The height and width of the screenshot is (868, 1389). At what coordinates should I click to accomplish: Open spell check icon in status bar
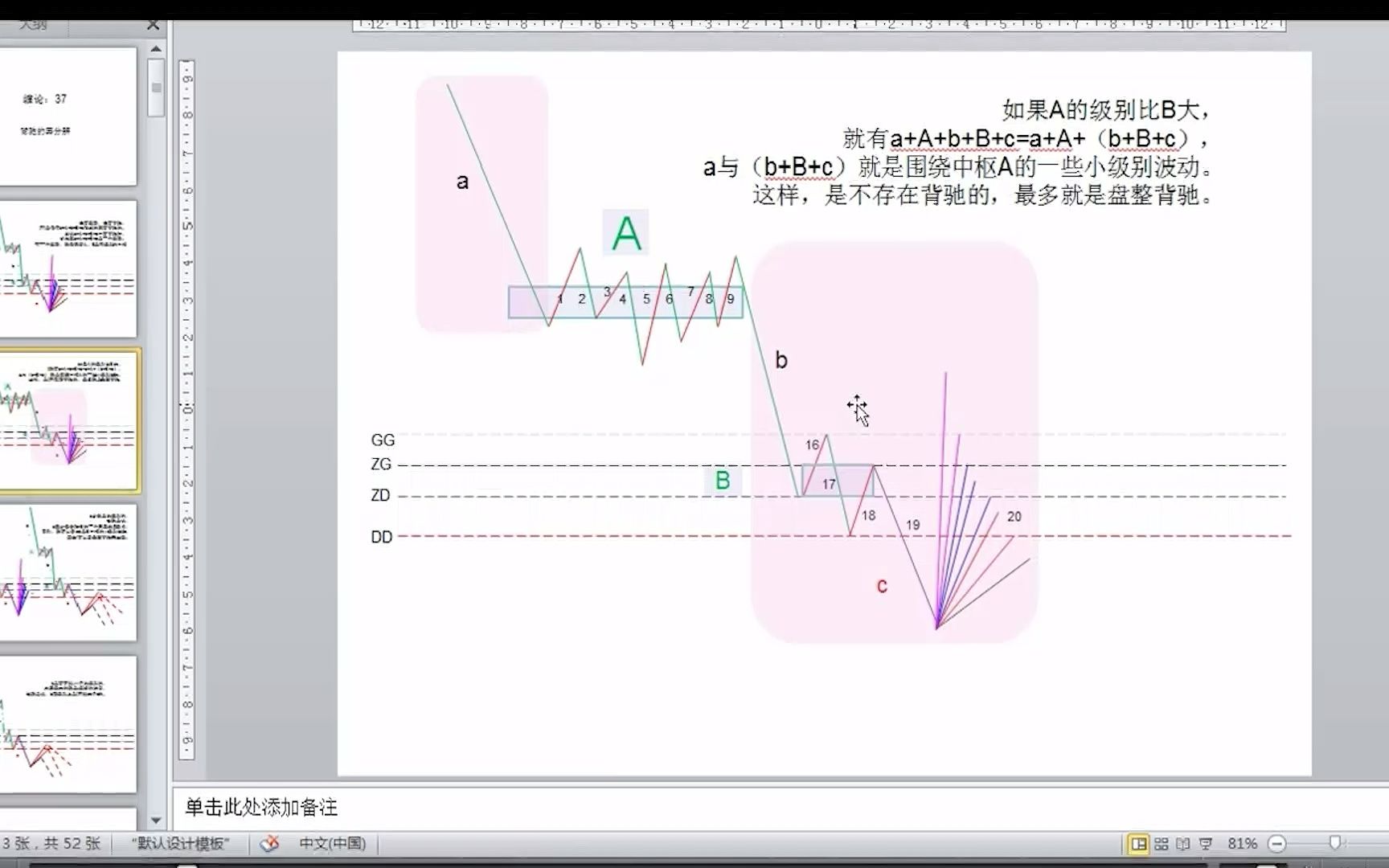point(269,843)
